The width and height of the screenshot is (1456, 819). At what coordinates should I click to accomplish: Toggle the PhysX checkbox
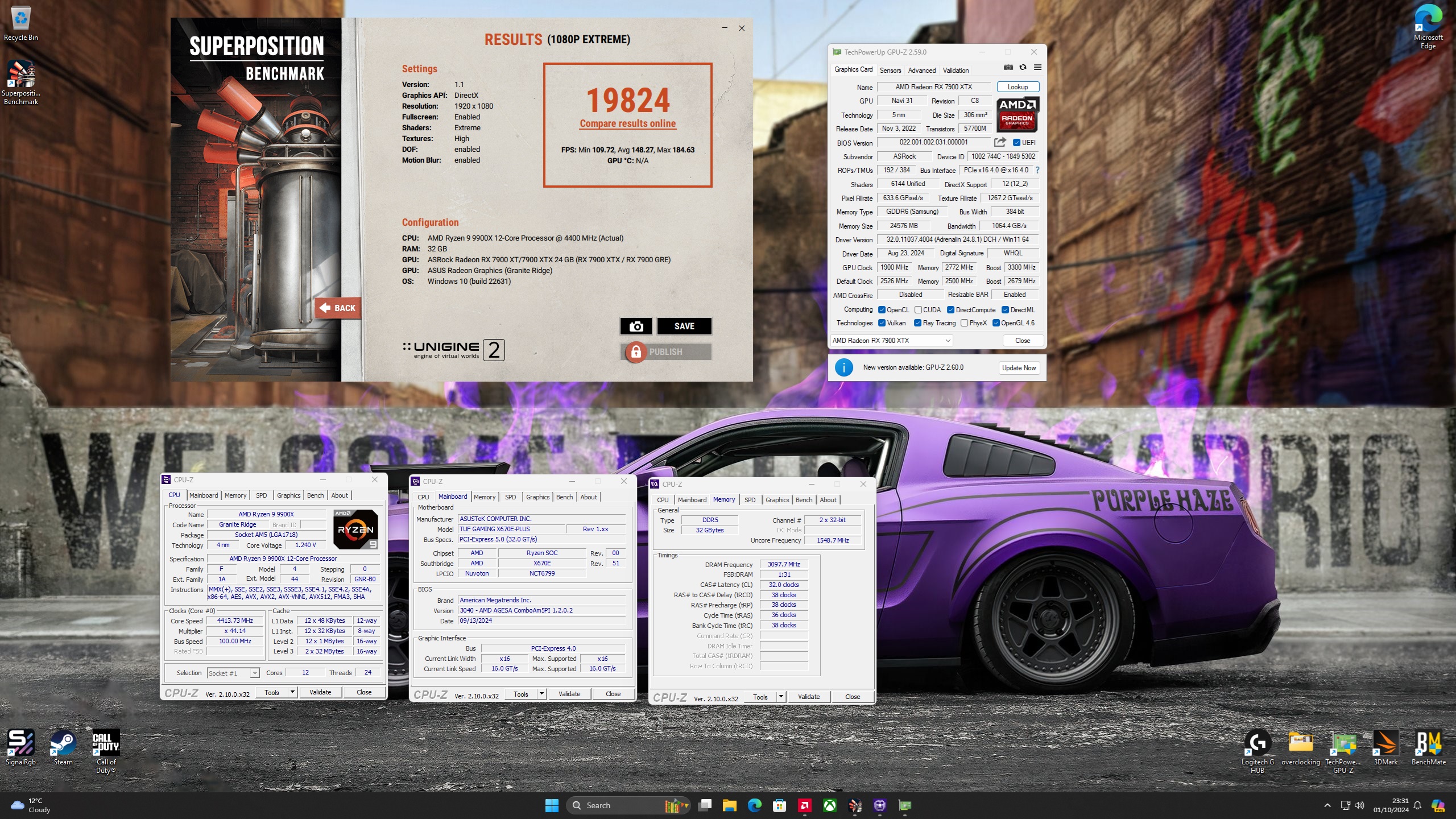964,323
